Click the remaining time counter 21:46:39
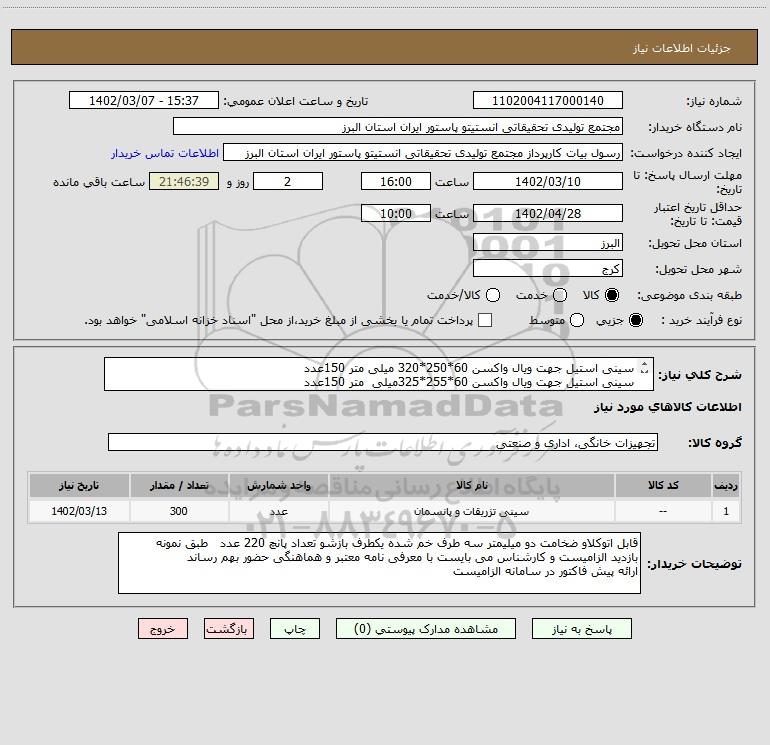Screen dimensions: 770x745 tap(184, 181)
